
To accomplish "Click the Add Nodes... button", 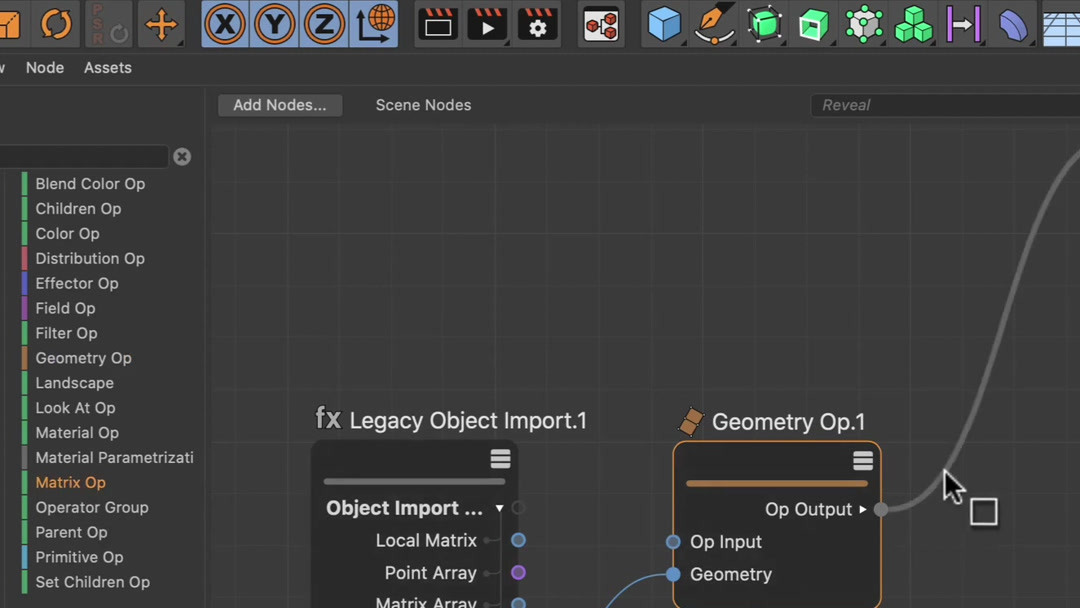I will (280, 105).
